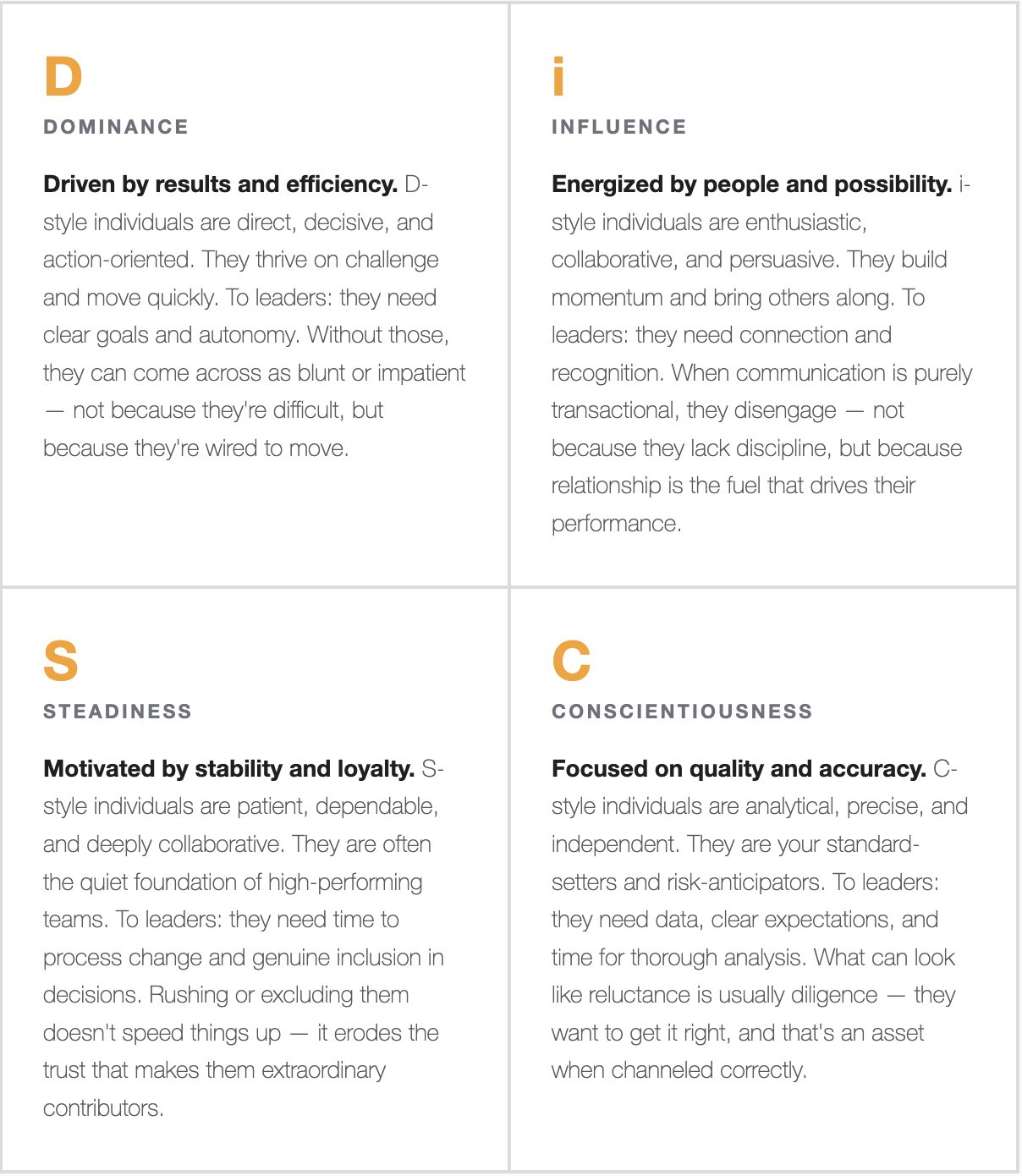Click the "STEADINESS" heading
Image resolution: width=1022 pixels, height=1176 pixels.
[x=118, y=712]
